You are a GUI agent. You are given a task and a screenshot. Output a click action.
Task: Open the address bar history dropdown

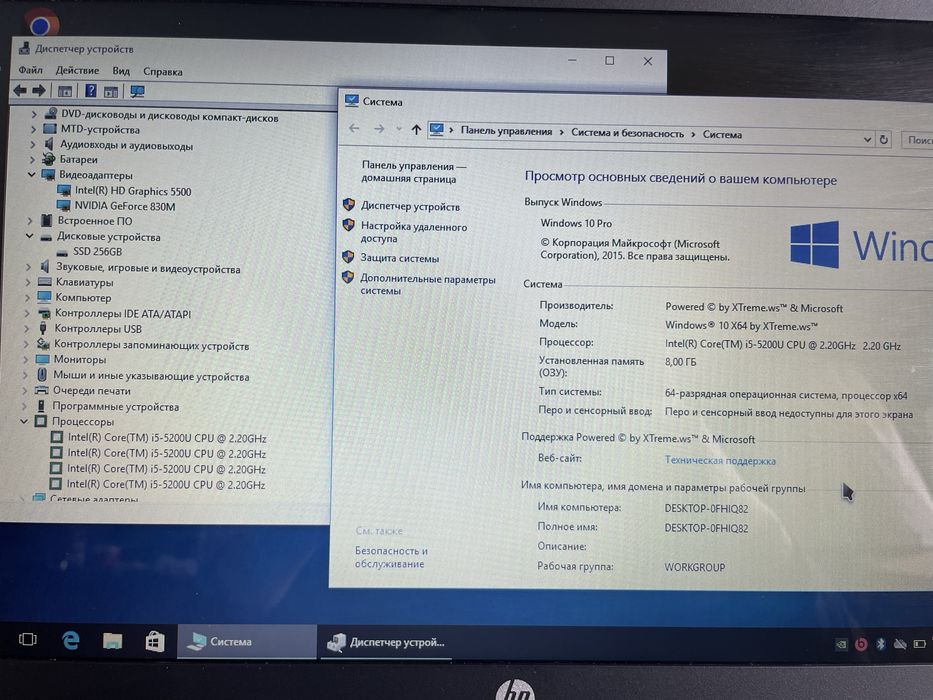(x=868, y=139)
